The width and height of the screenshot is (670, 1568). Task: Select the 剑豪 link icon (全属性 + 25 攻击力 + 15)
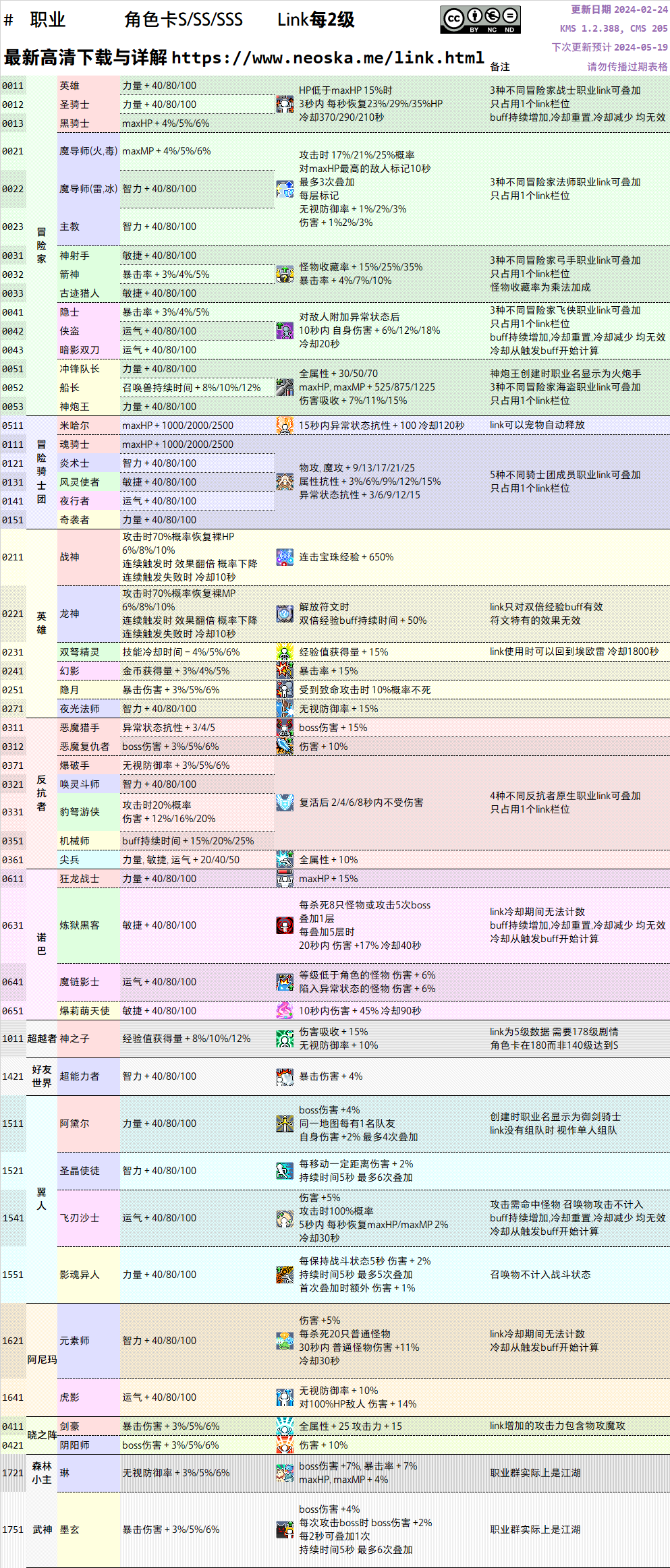[285, 1426]
